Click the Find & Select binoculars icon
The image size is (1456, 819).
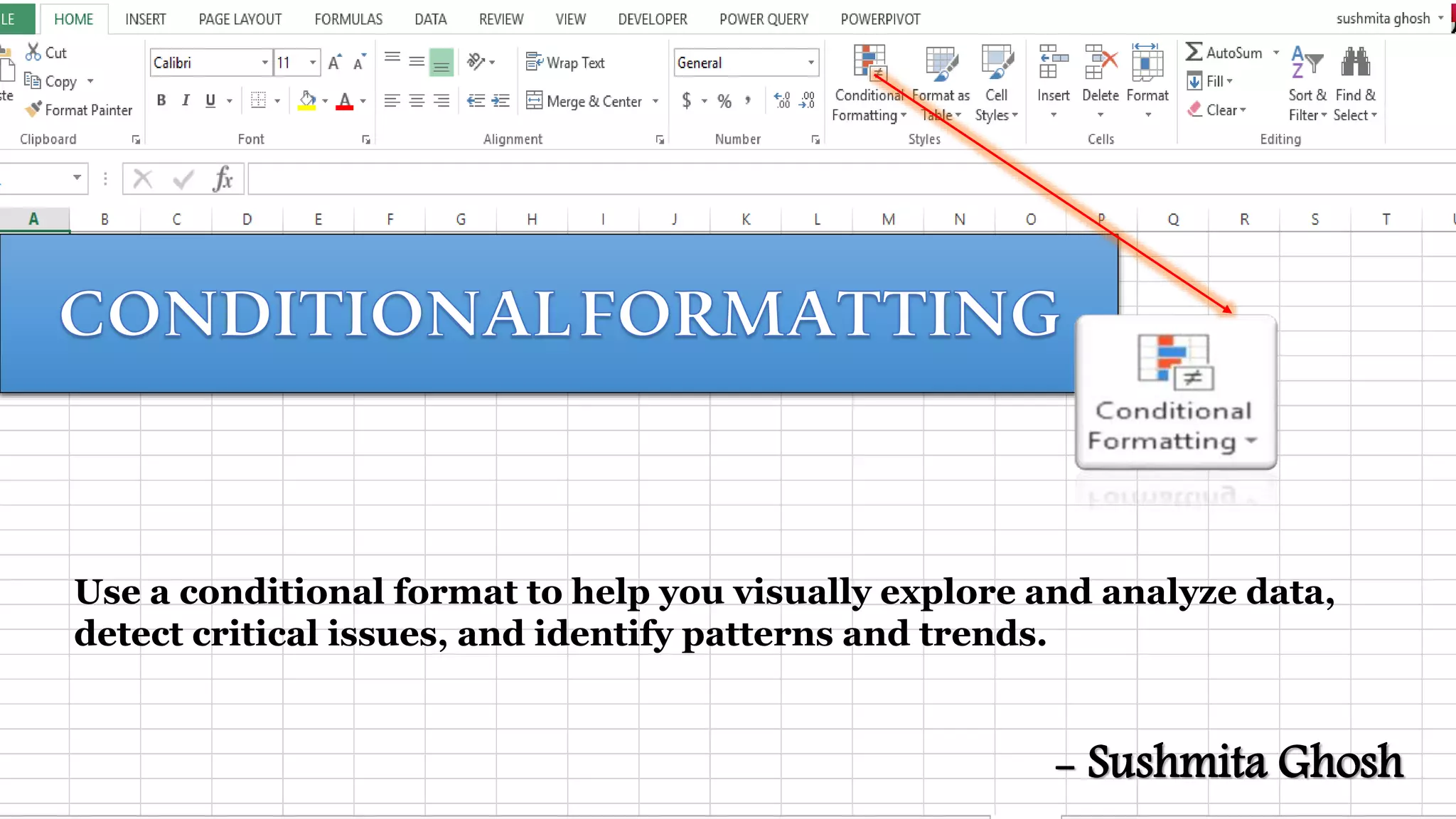(x=1355, y=63)
